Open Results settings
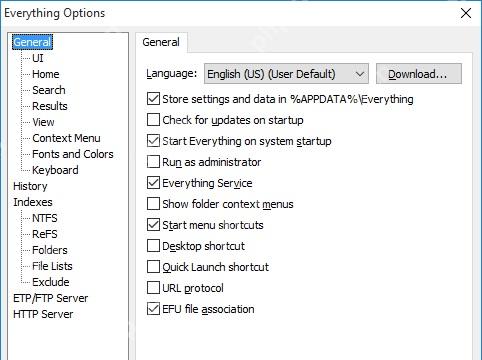 pyautogui.click(x=50, y=106)
